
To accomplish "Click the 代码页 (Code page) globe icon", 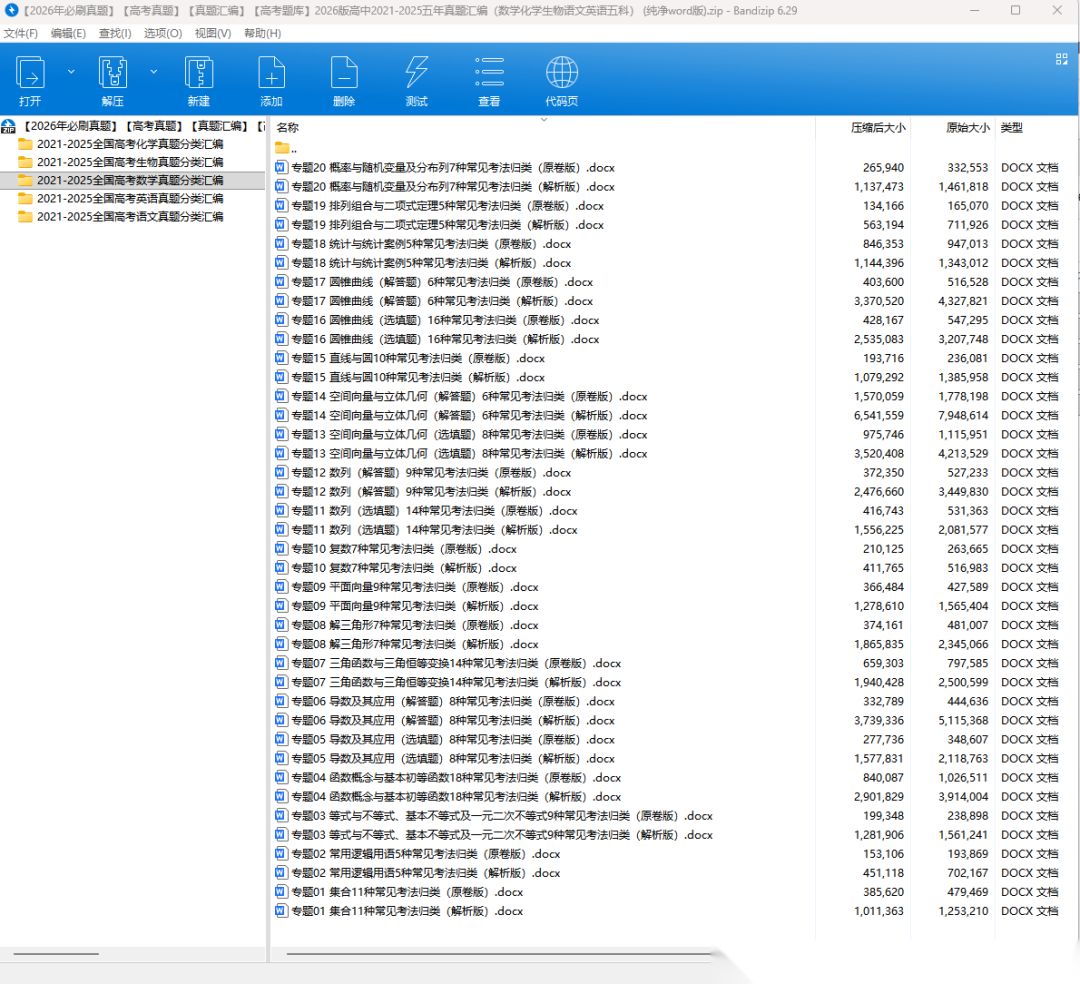I will 562,74.
